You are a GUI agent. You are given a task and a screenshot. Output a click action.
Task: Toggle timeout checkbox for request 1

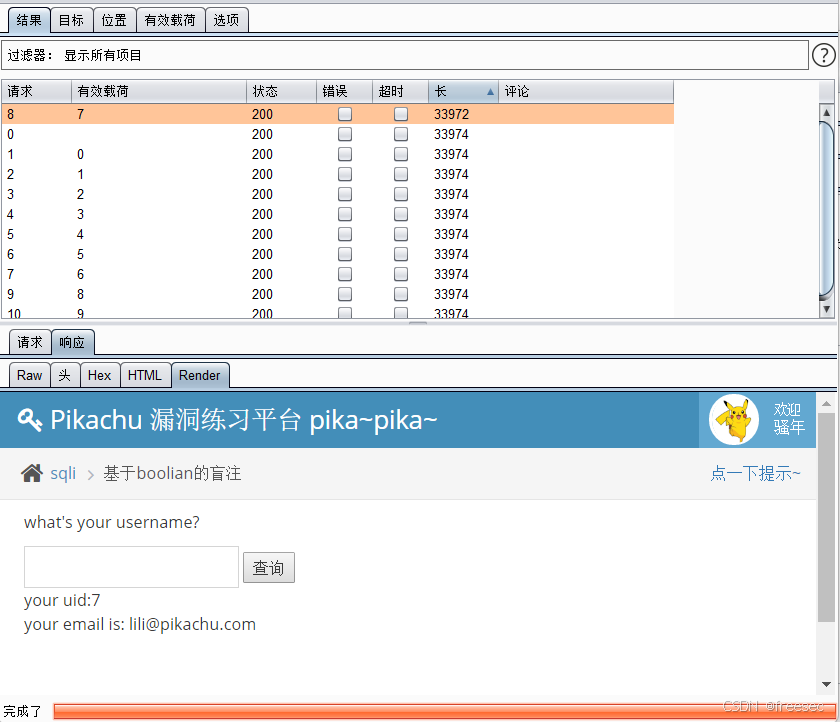[401, 154]
